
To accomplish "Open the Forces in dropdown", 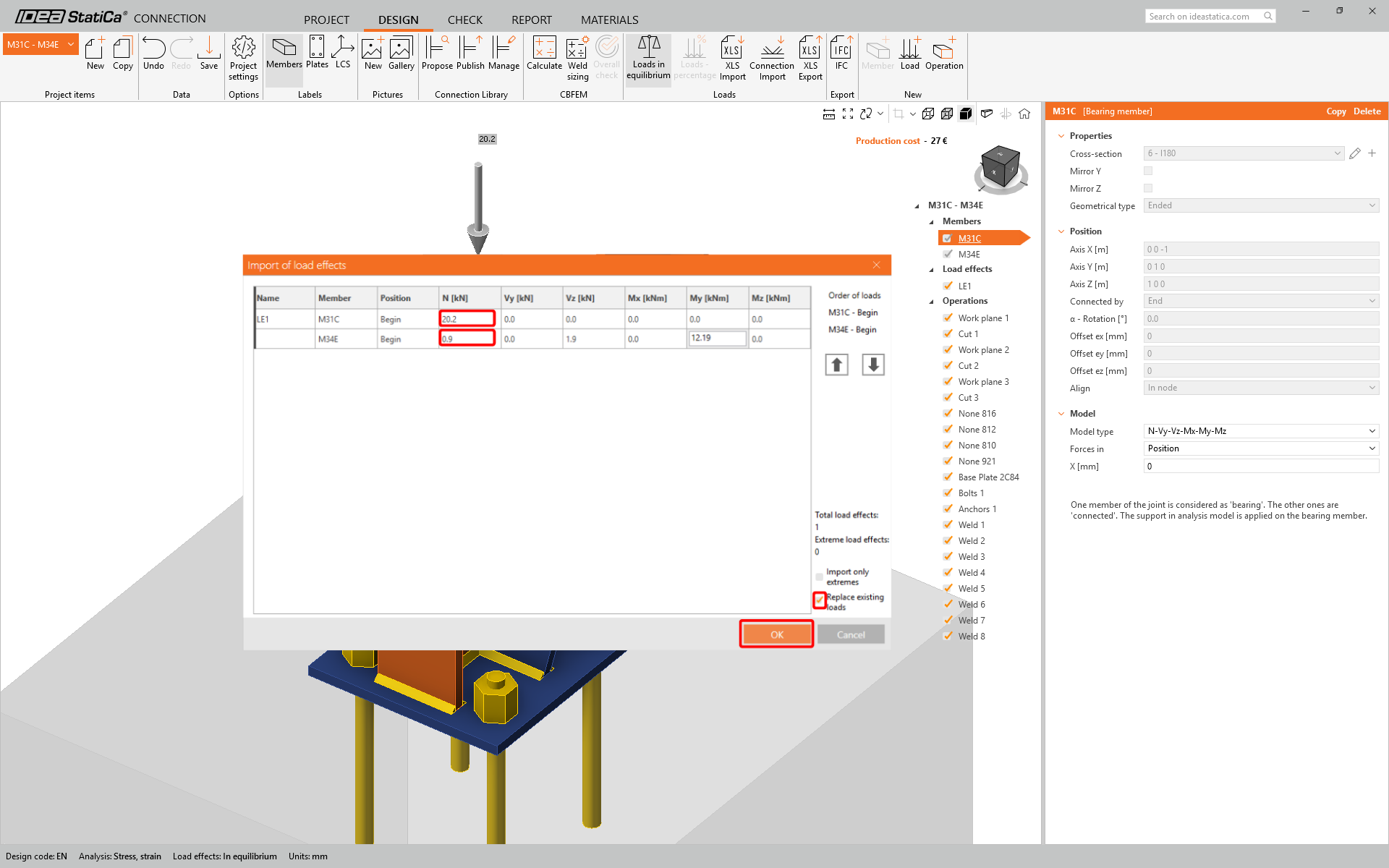I will pos(1261,448).
